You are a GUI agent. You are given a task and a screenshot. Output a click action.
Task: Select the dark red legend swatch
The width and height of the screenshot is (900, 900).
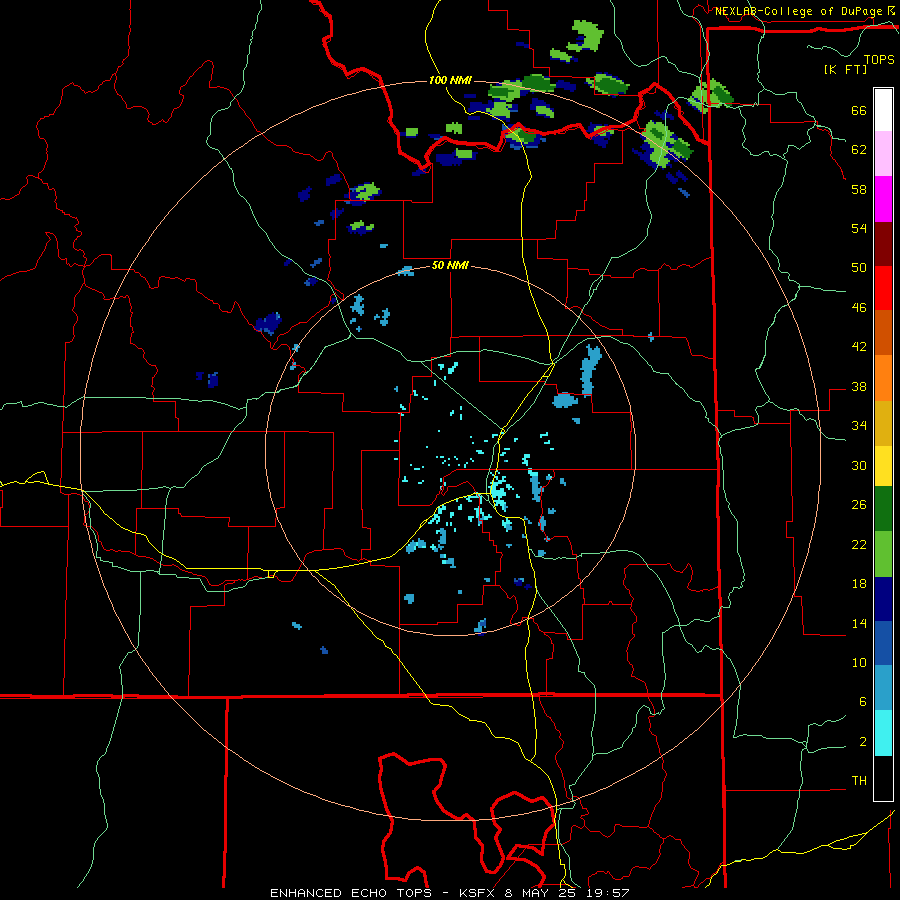click(x=883, y=244)
